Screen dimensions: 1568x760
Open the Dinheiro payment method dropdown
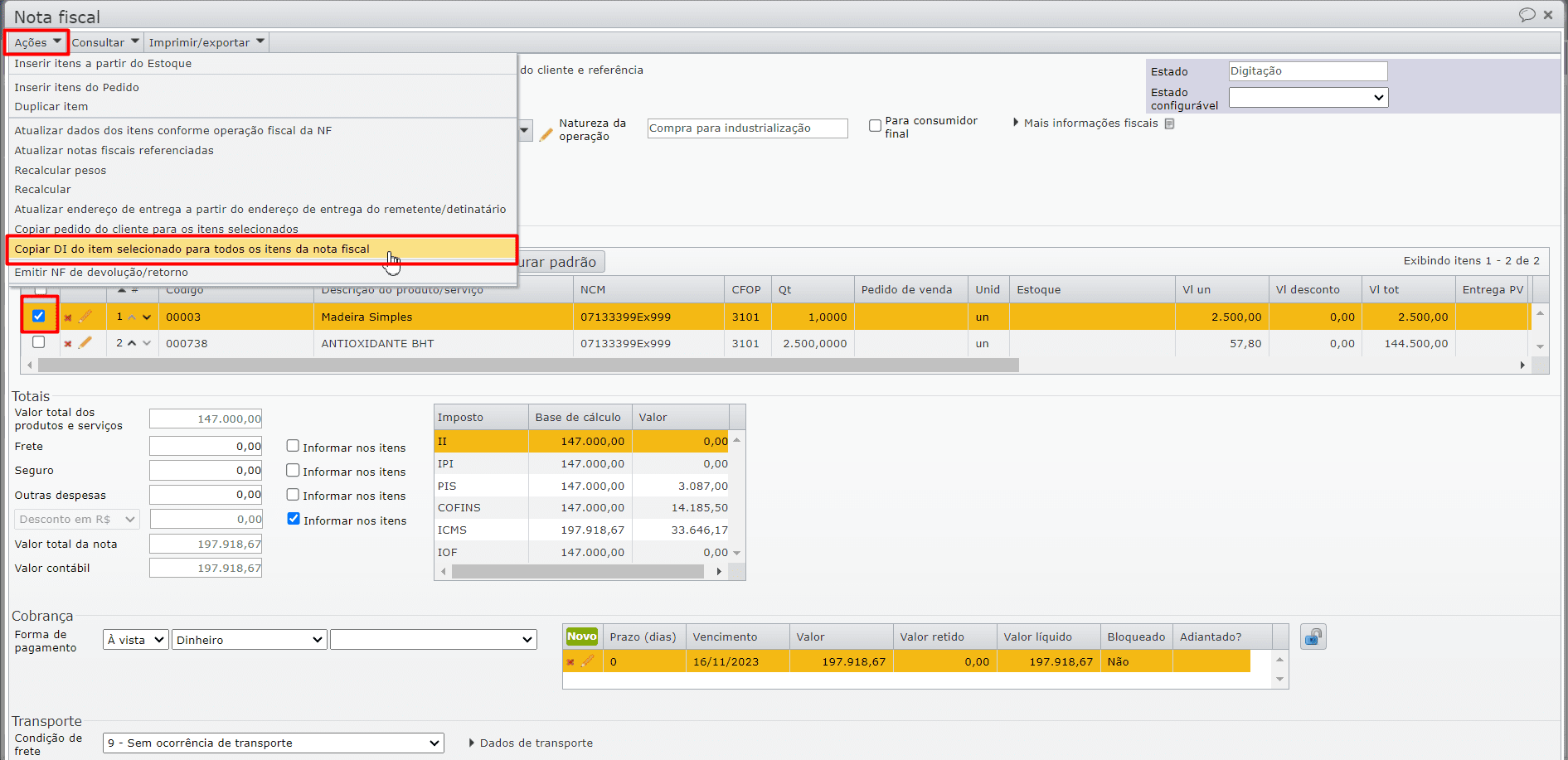[249, 640]
